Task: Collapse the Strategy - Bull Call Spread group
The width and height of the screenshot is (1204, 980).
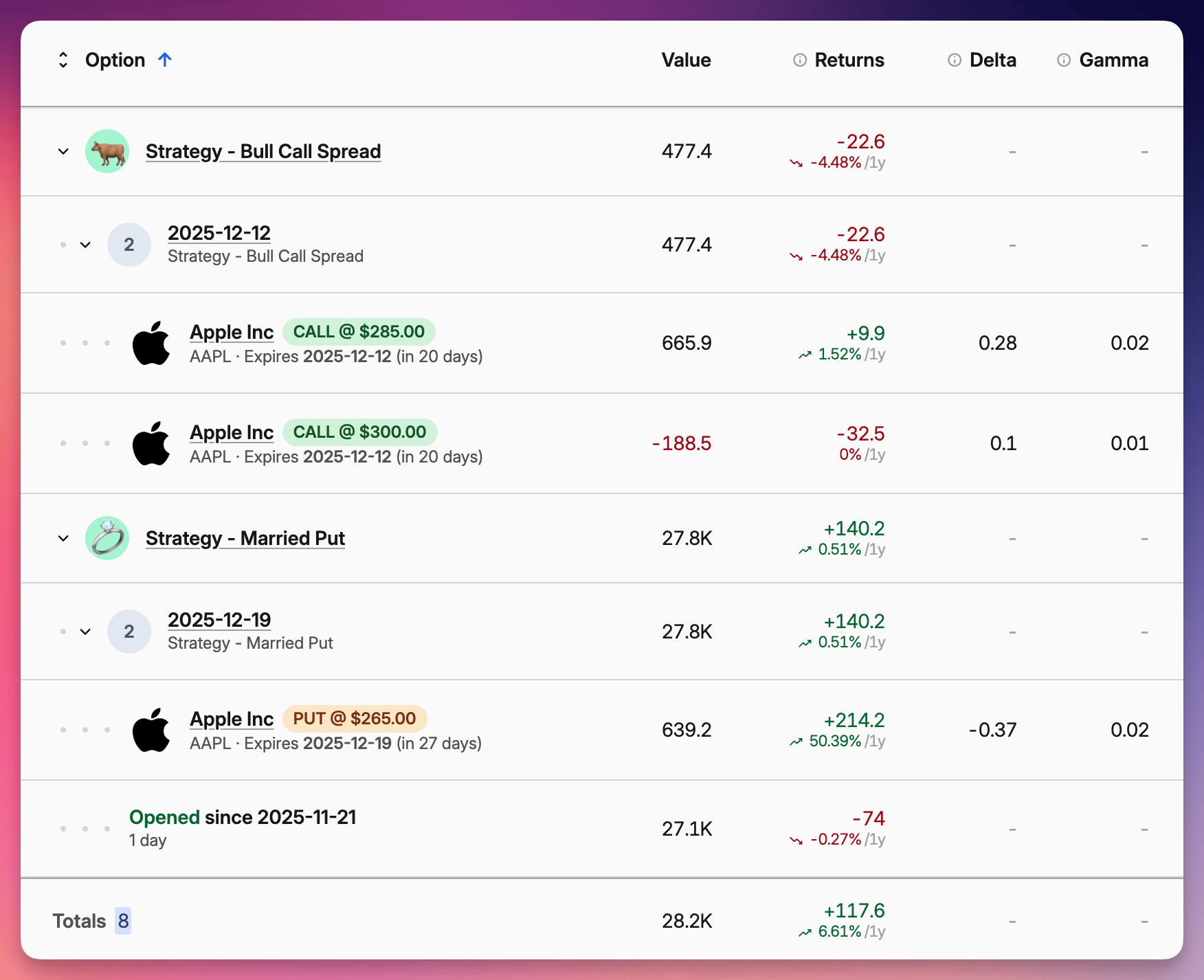Action: coord(63,151)
